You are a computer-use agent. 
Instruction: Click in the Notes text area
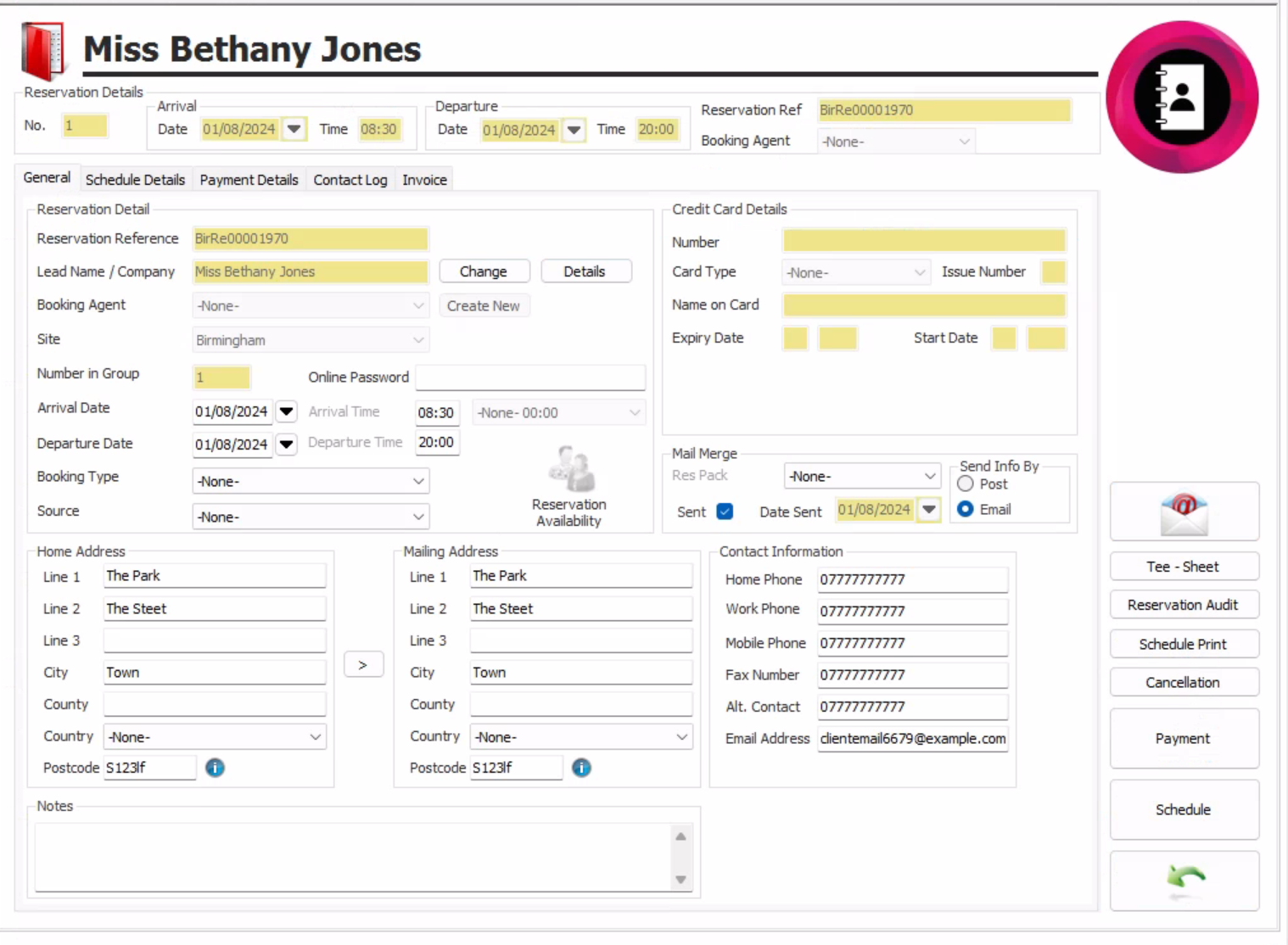pos(352,857)
